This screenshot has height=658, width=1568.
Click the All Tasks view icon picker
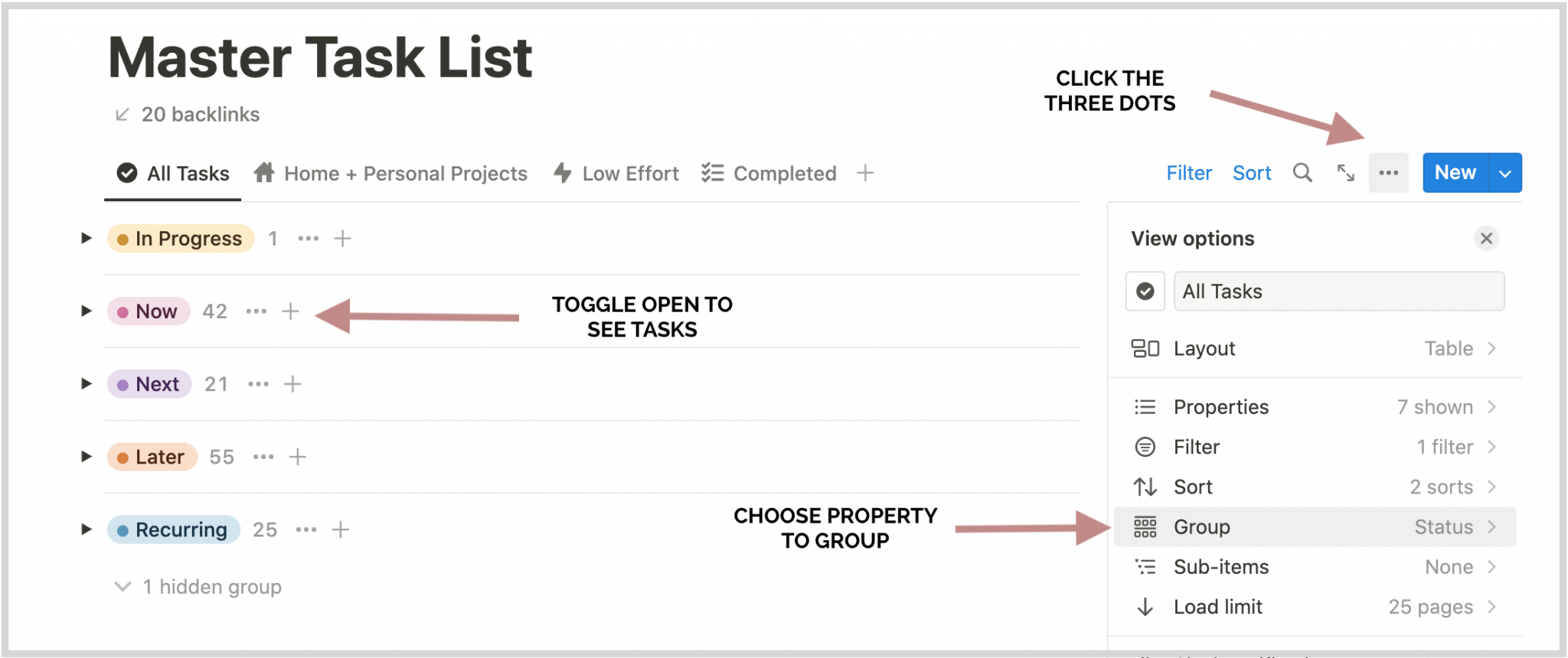tap(1145, 292)
